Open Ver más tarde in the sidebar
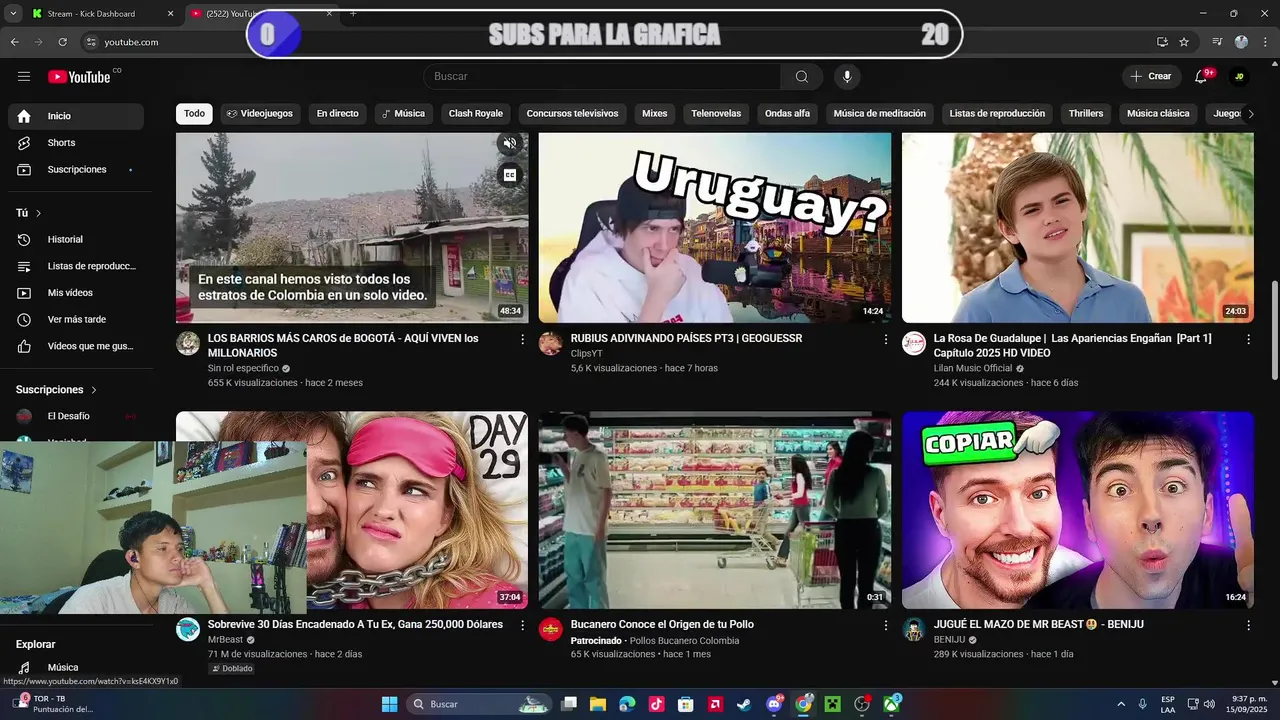Screen dimensions: 1280x720 point(76,320)
